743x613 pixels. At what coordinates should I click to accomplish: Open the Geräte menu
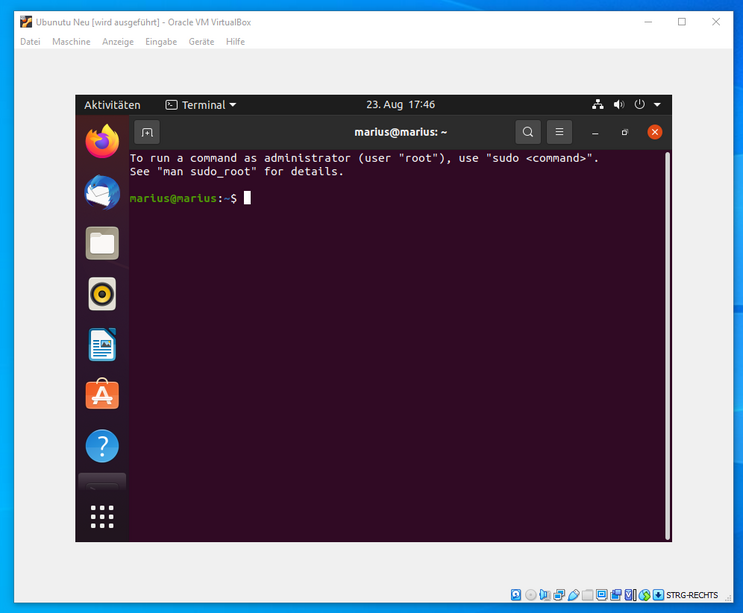pyautogui.click(x=201, y=42)
